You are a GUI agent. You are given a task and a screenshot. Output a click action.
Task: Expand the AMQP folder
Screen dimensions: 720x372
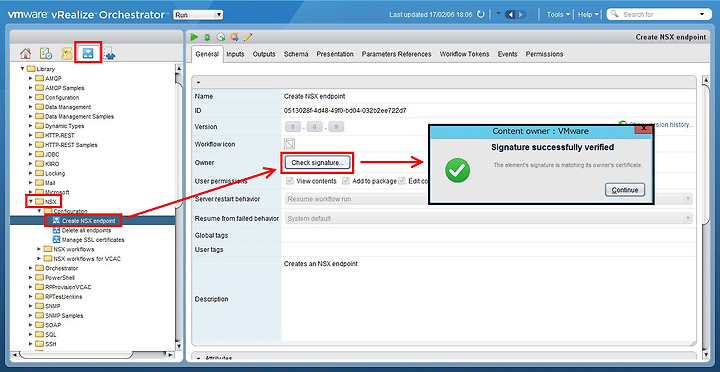click(31, 79)
